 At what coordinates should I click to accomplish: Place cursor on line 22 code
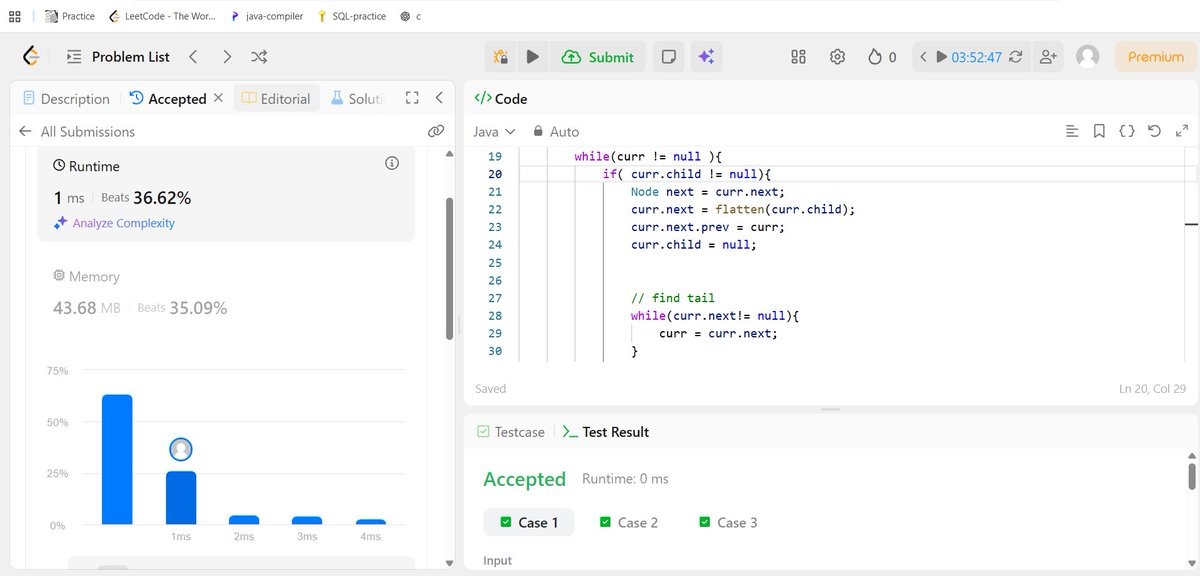tap(743, 209)
